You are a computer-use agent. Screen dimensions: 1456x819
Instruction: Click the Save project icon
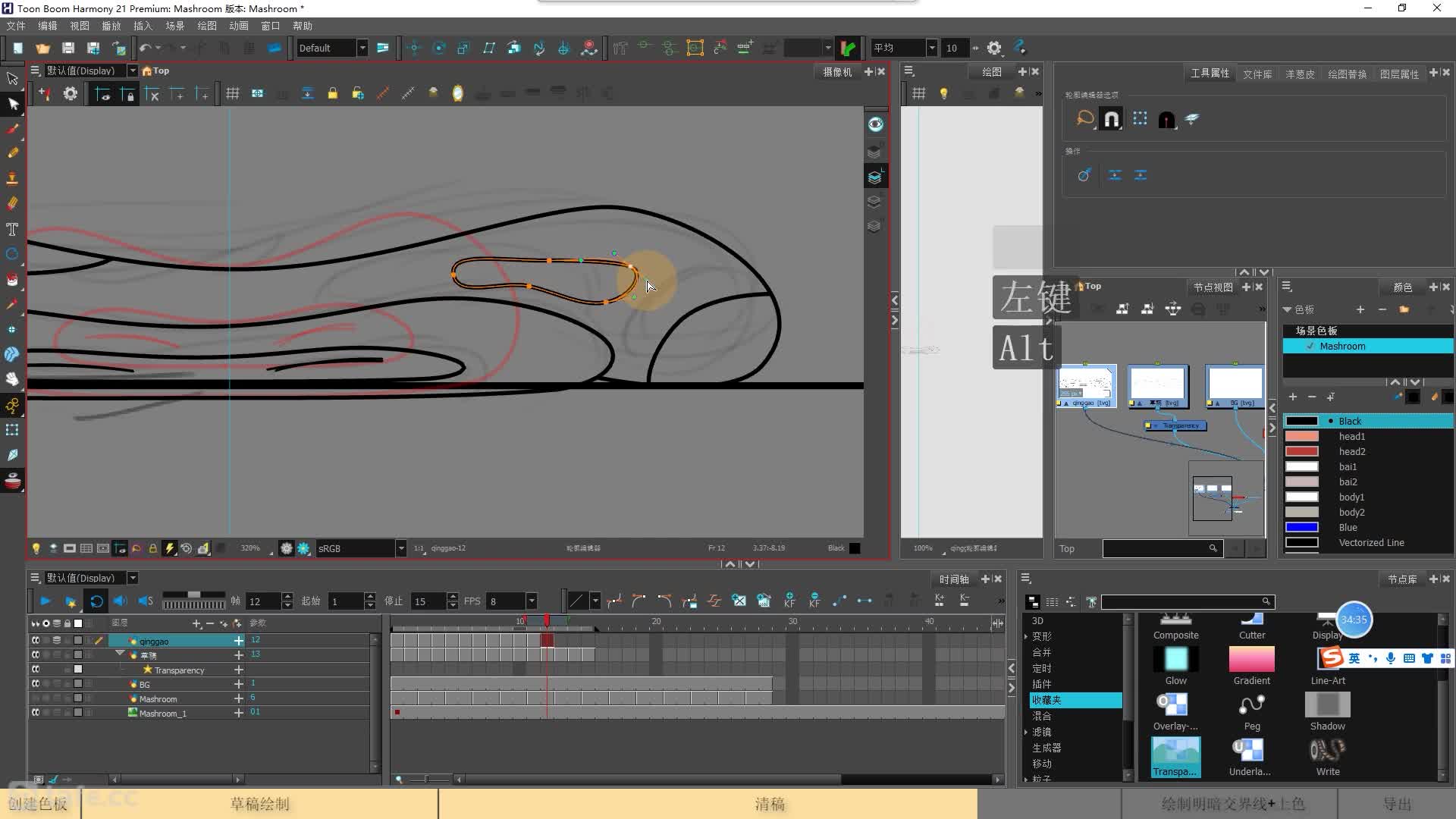67,48
